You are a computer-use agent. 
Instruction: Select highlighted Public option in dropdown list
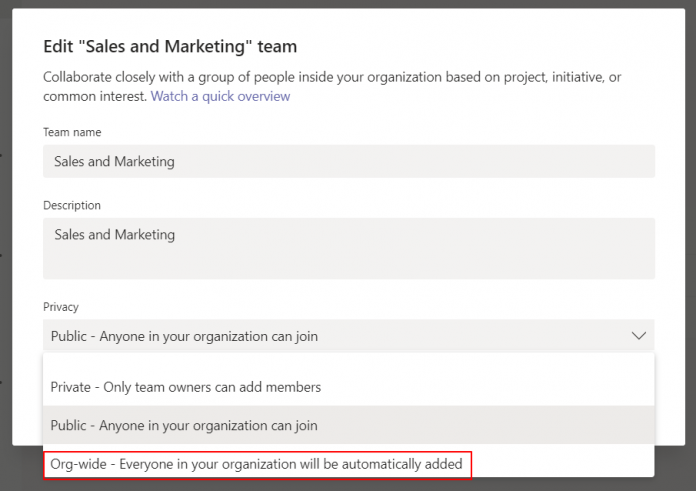[x=349, y=425]
